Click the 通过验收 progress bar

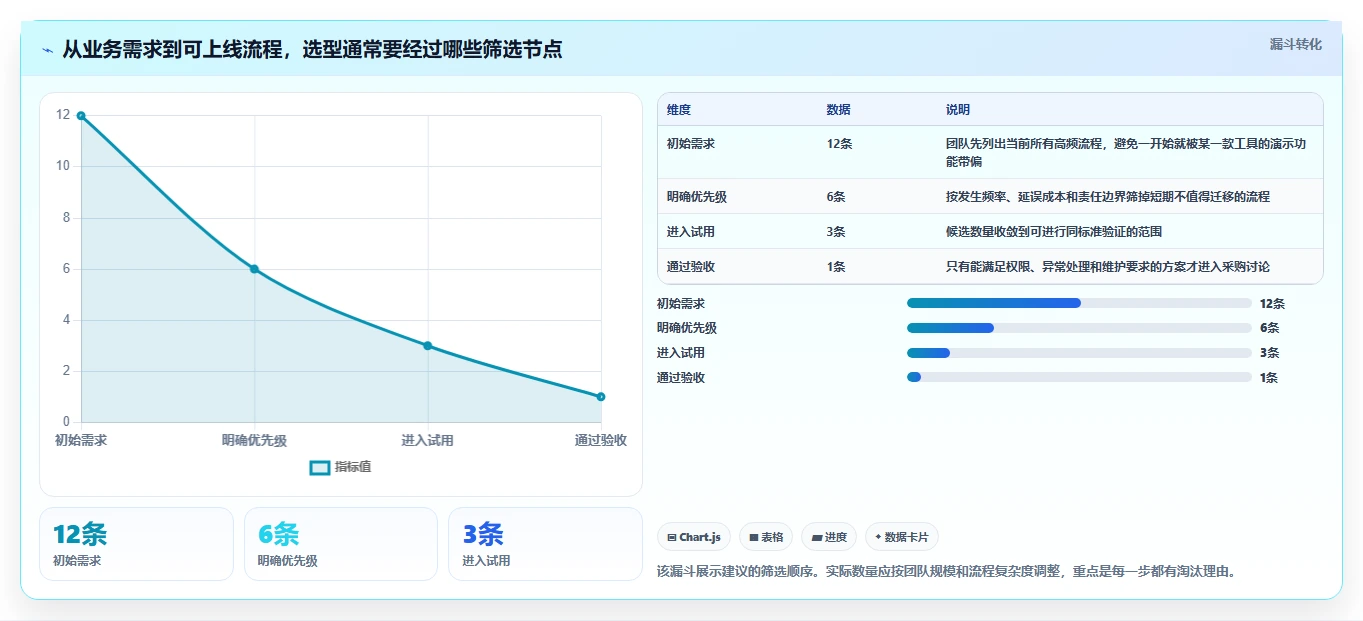(x=1079, y=378)
